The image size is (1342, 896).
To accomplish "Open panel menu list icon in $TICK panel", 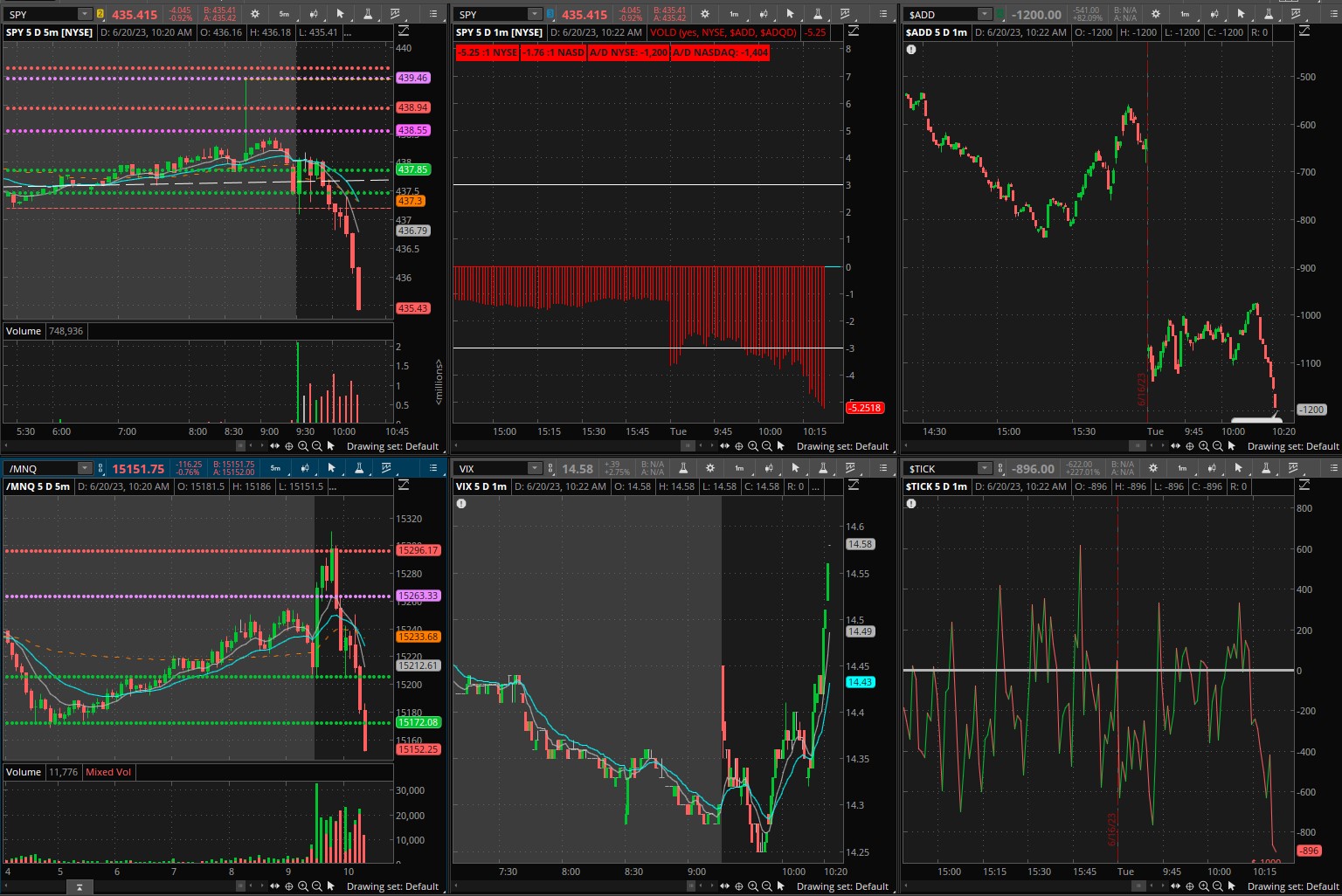I will [x=1333, y=468].
